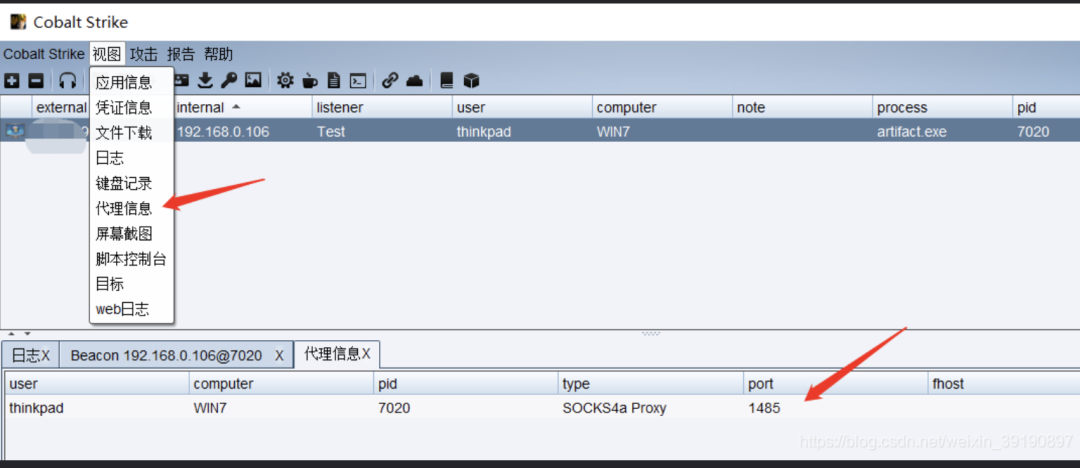Close the 视图 menu in menu bar
The image size is (1080, 468).
pos(107,54)
